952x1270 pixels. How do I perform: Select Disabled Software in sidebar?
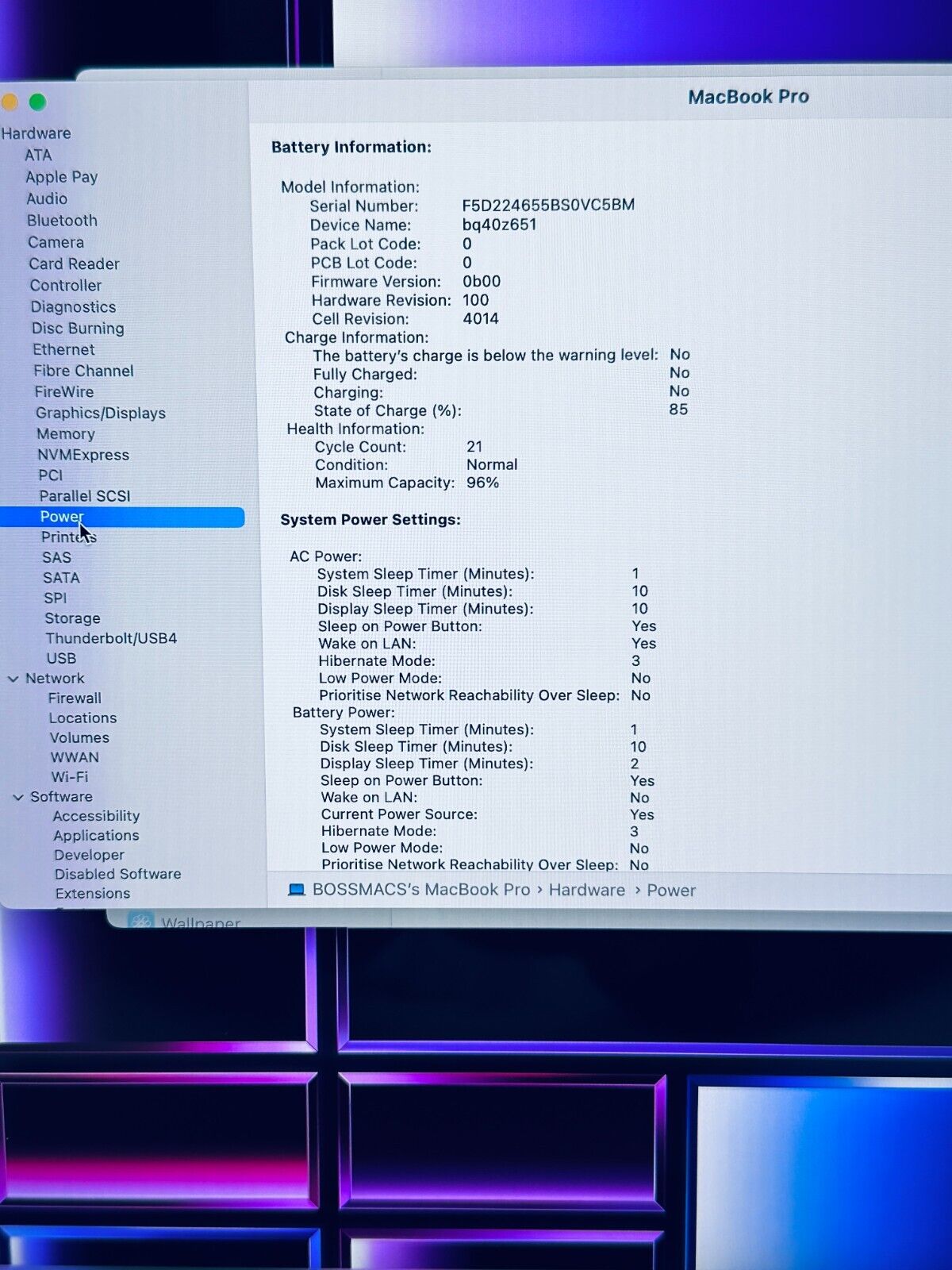coord(117,874)
